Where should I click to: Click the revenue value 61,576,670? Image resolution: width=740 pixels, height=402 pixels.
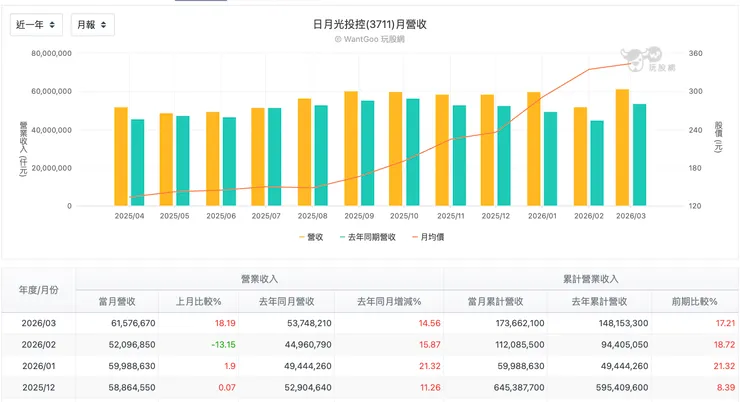[133, 323]
